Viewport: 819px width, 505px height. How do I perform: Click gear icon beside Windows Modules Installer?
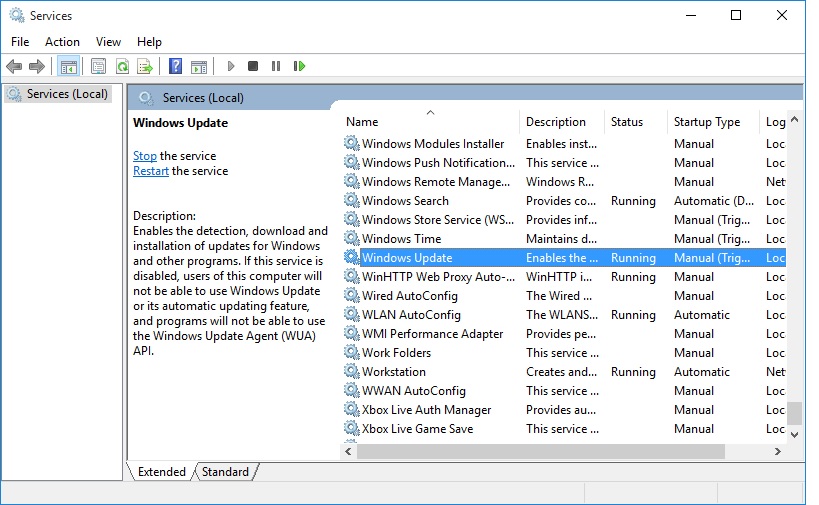352,143
